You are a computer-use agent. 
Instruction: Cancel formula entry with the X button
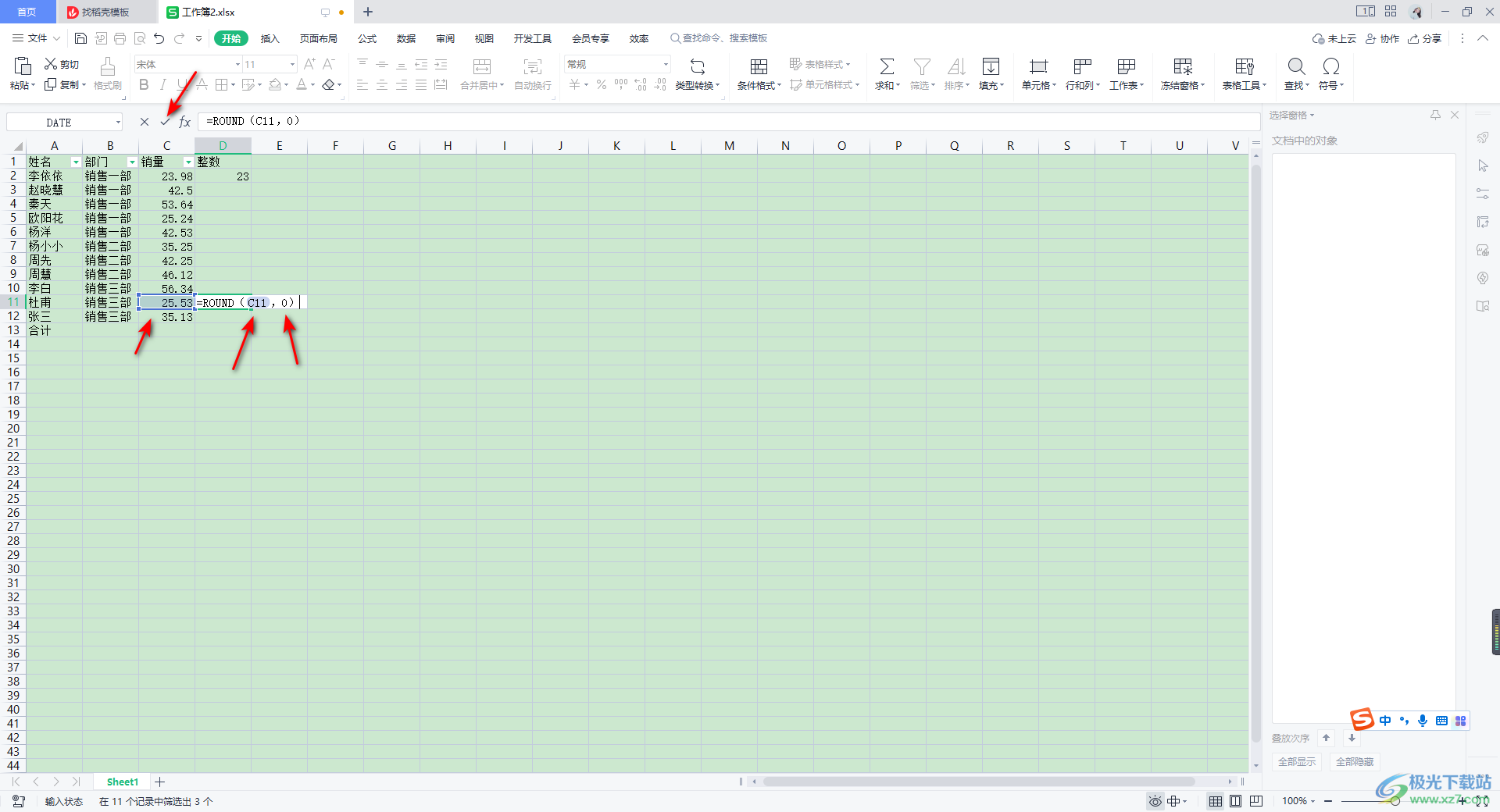[x=145, y=122]
